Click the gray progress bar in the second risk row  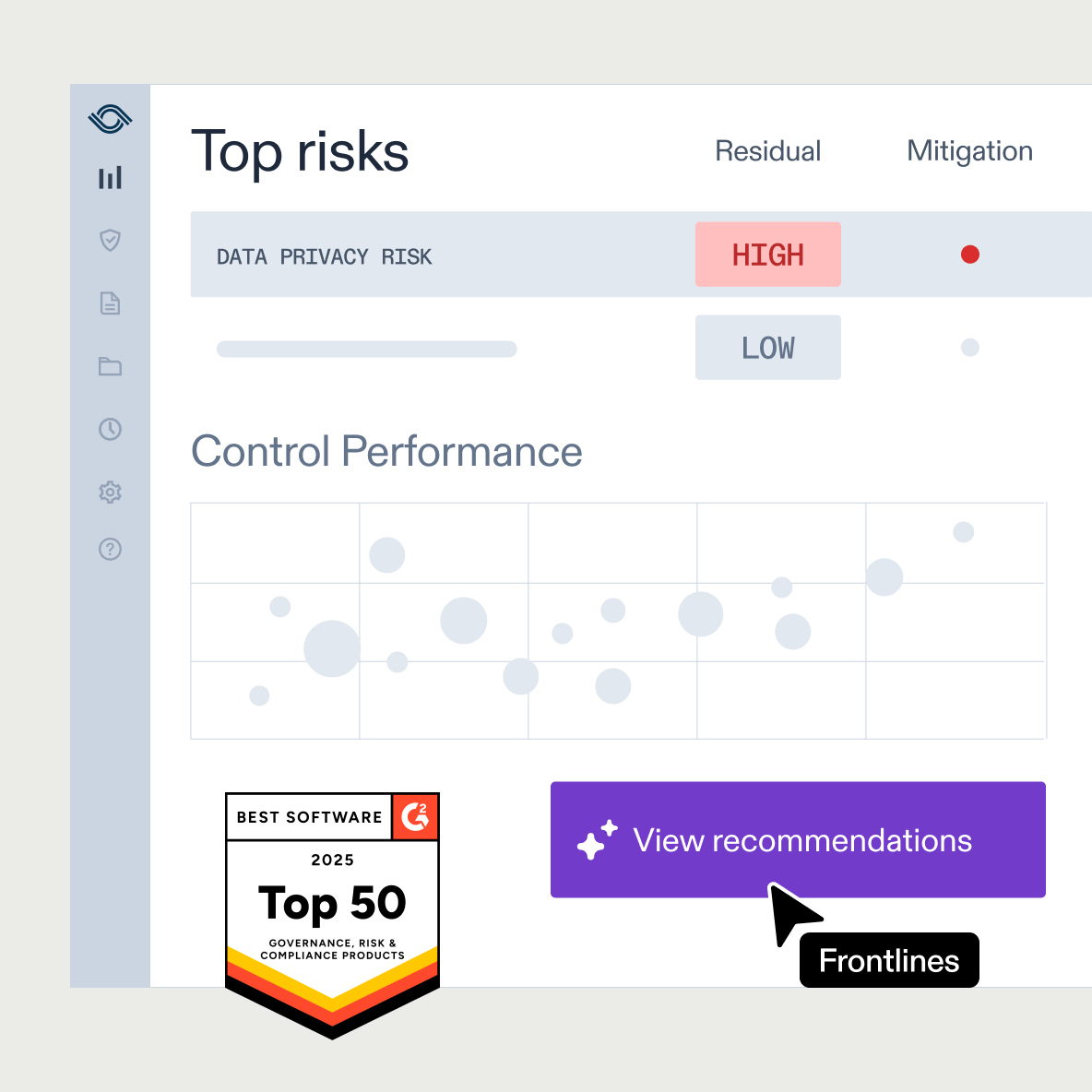click(366, 348)
